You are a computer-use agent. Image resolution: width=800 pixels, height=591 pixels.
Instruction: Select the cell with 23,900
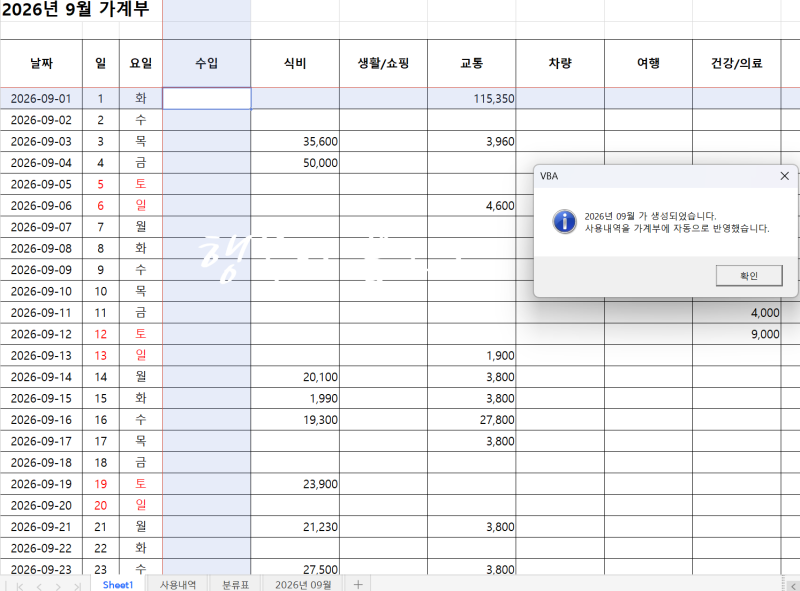(x=295, y=484)
